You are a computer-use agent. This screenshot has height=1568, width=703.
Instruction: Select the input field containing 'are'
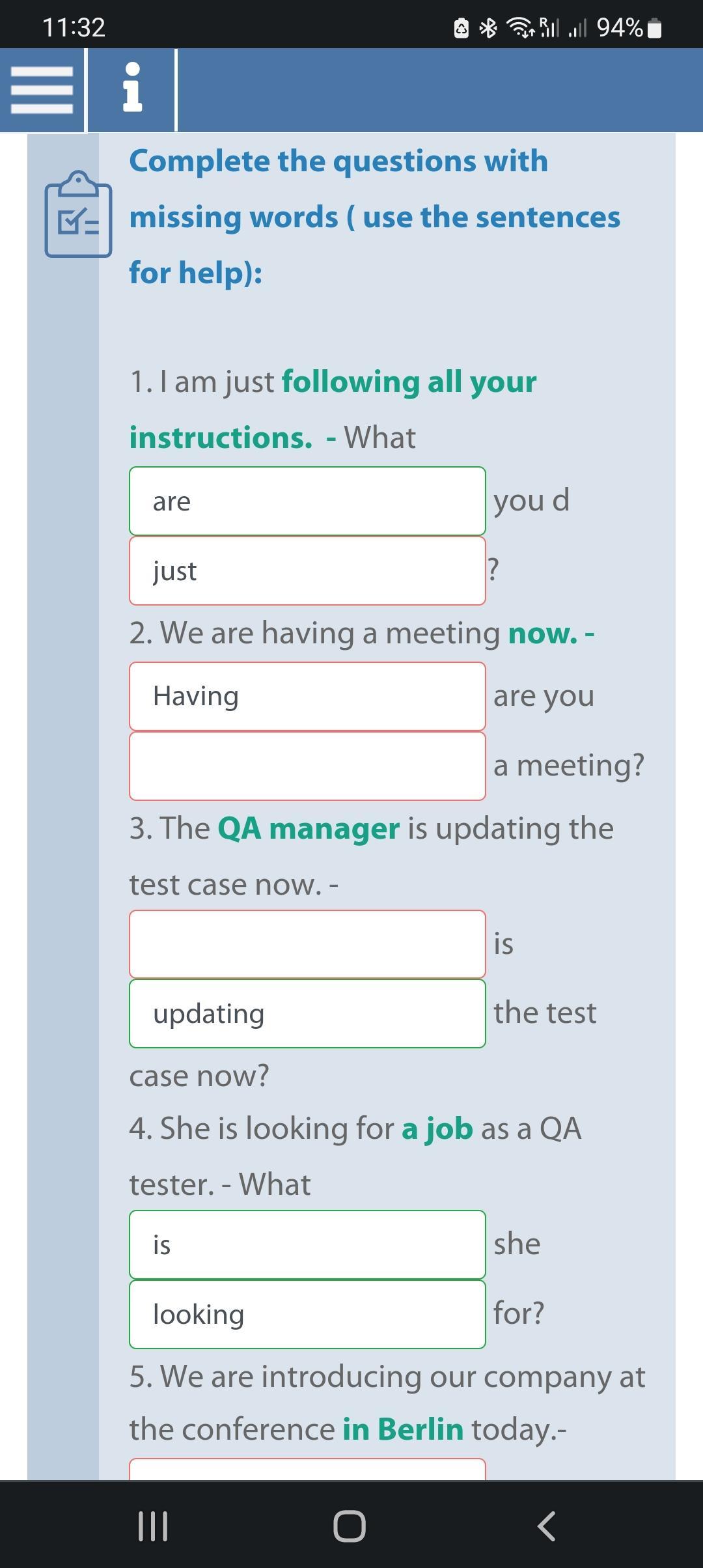click(x=307, y=501)
